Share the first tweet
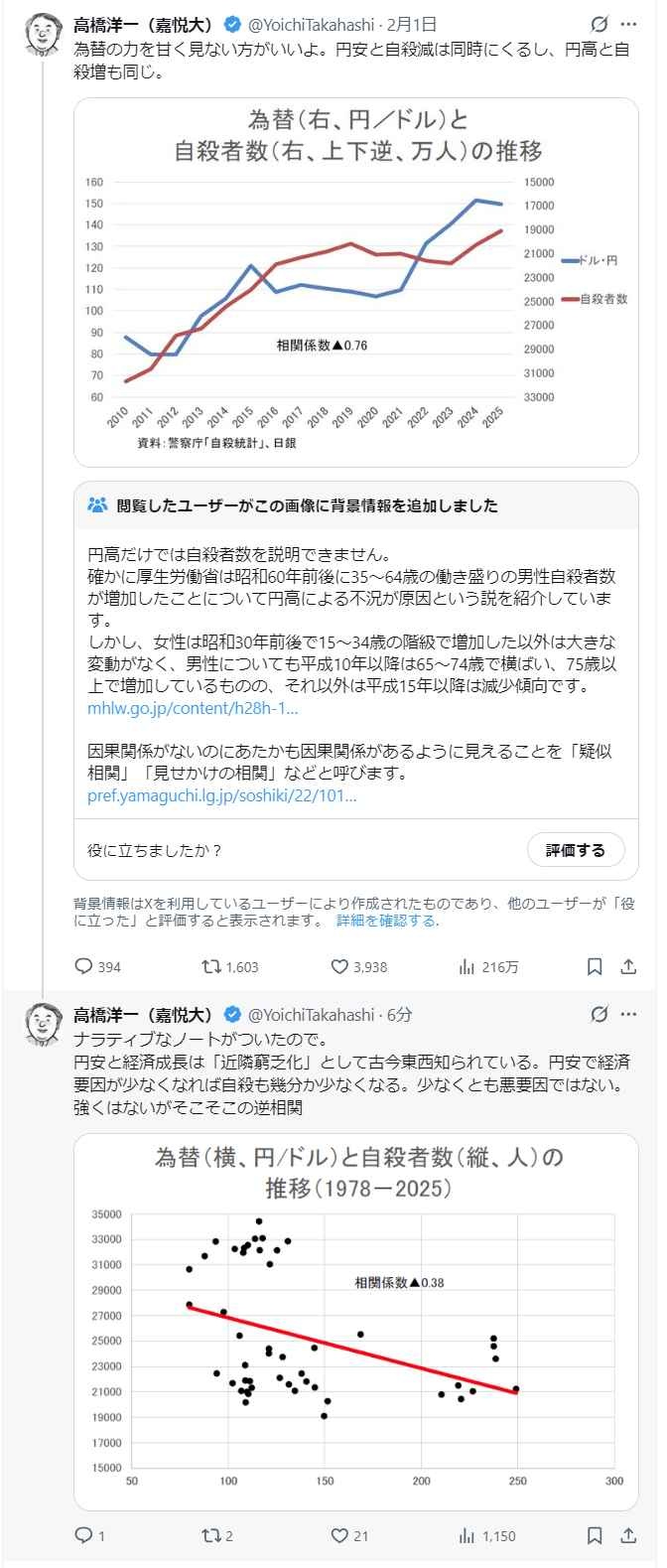 click(628, 966)
